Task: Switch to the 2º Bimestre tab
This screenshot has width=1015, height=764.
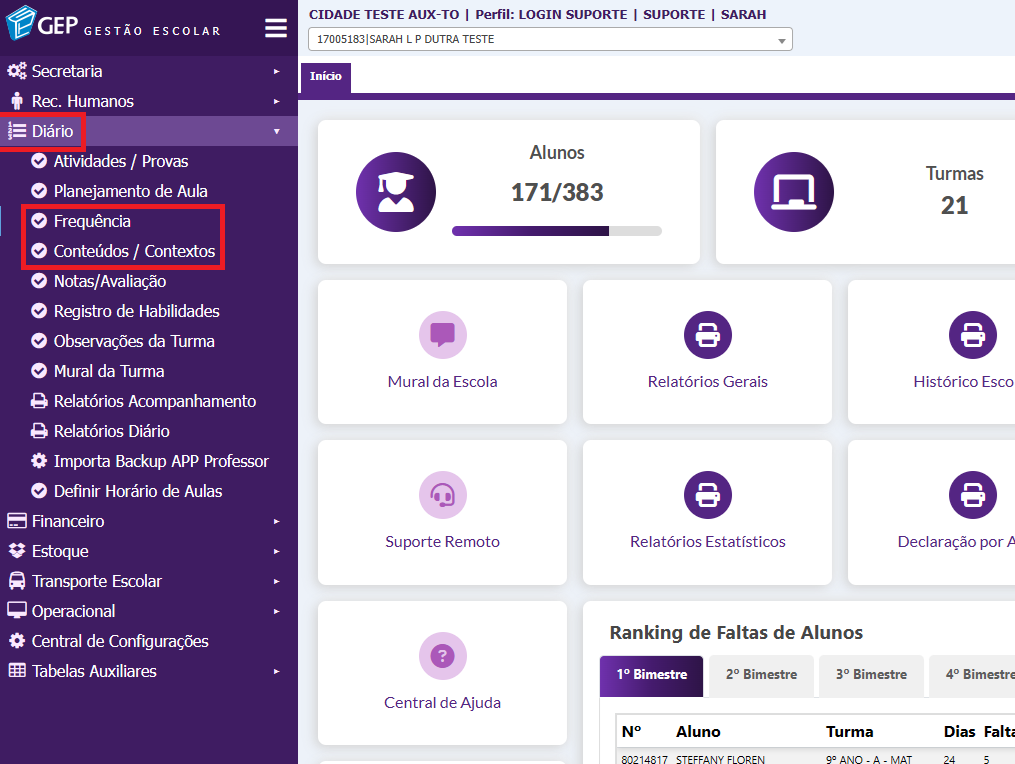Action: [x=761, y=675]
